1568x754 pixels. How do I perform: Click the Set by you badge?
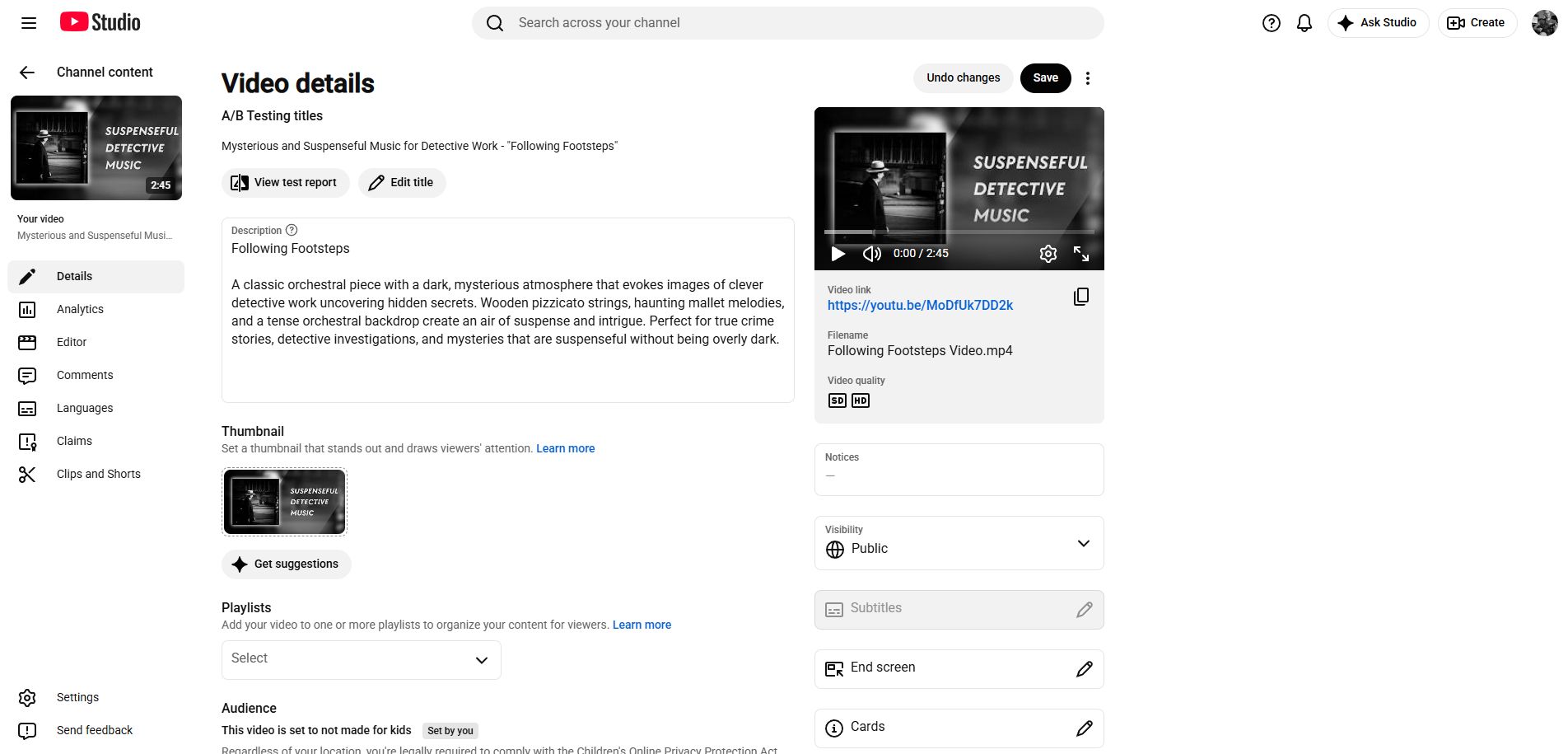point(450,731)
